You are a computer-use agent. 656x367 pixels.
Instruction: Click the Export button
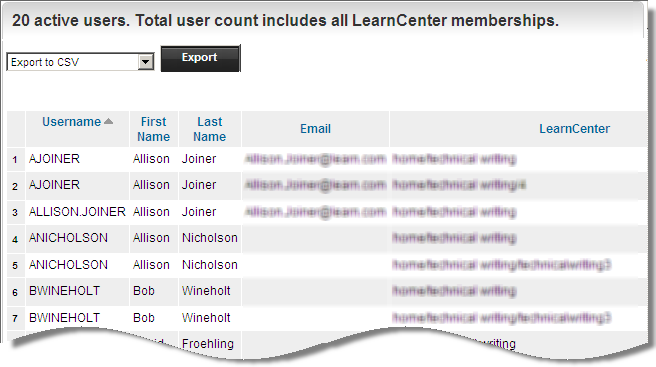click(200, 58)
